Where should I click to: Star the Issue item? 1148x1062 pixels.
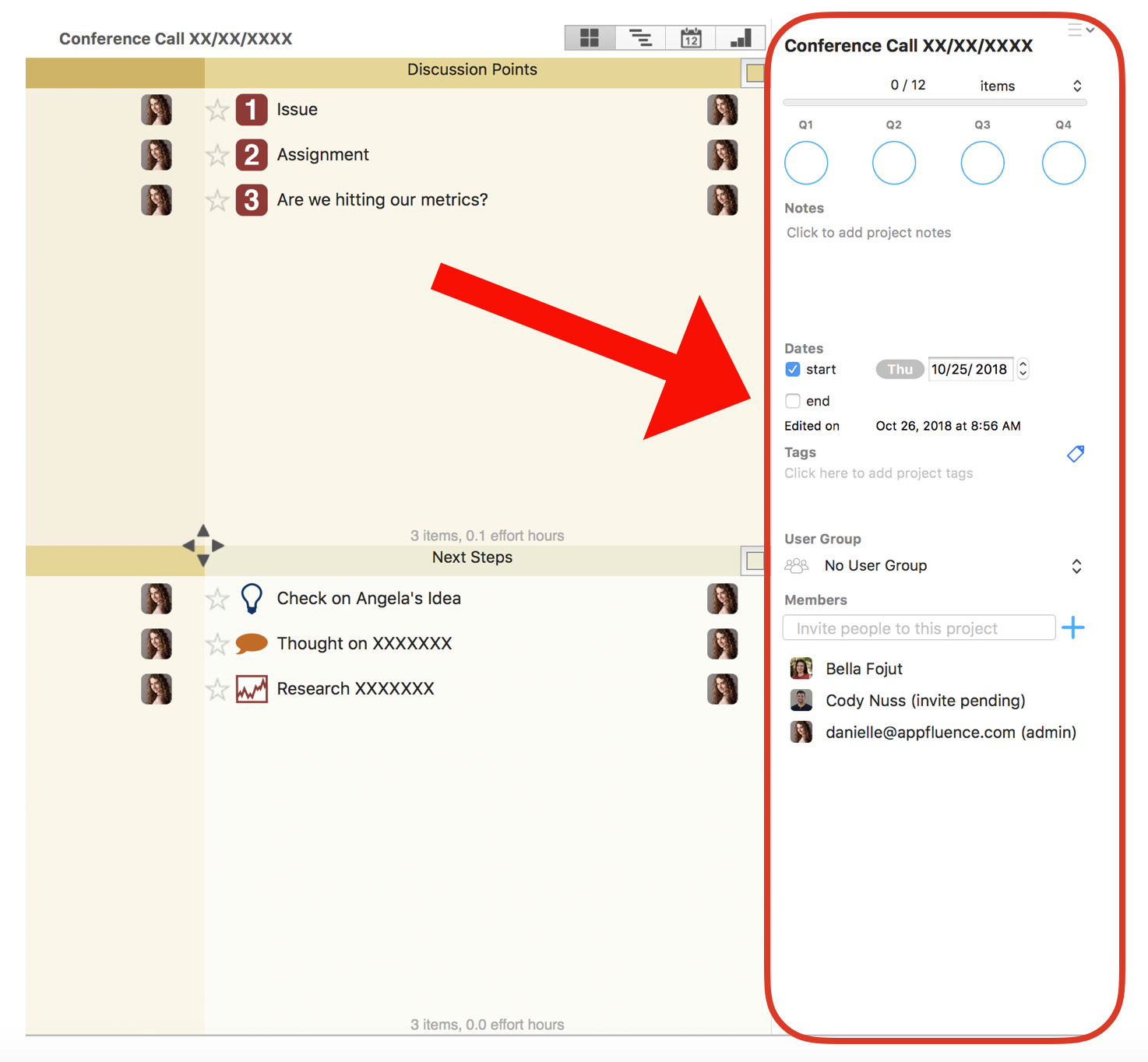[x=217, y=111]
